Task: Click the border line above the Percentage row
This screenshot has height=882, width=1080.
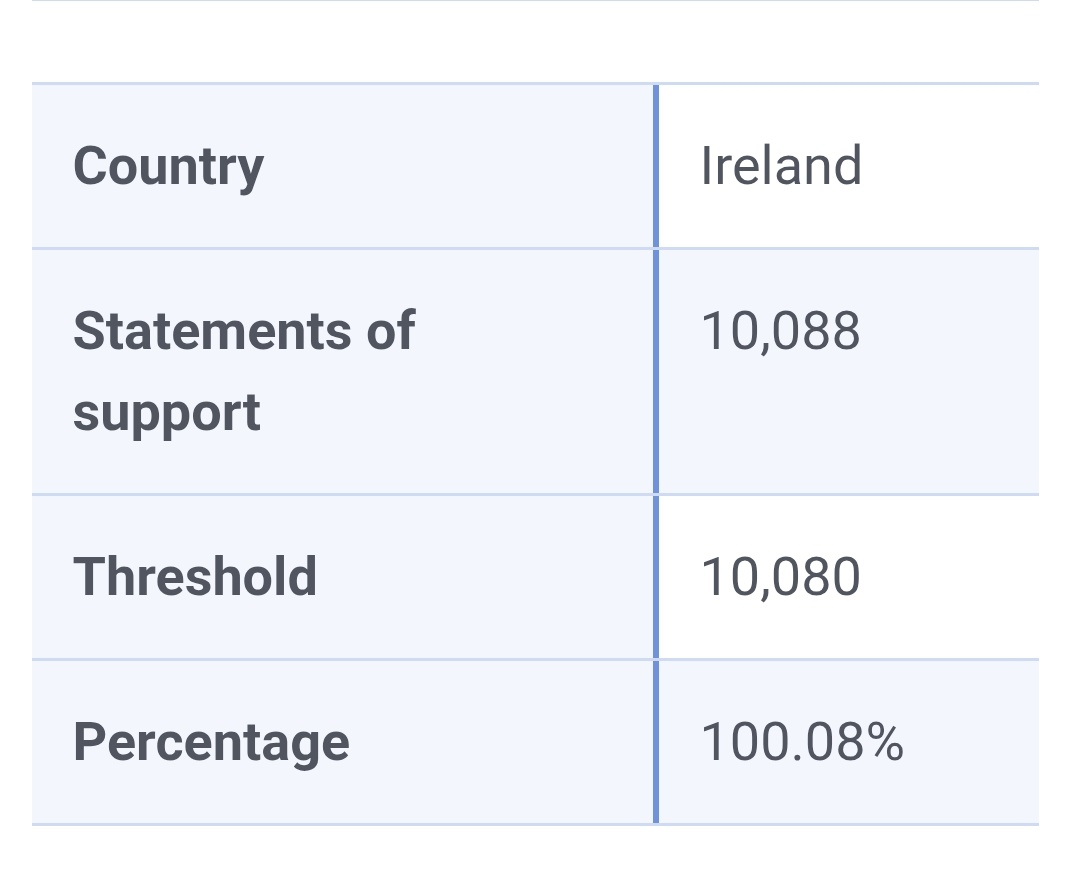Action: coord(340,659)
